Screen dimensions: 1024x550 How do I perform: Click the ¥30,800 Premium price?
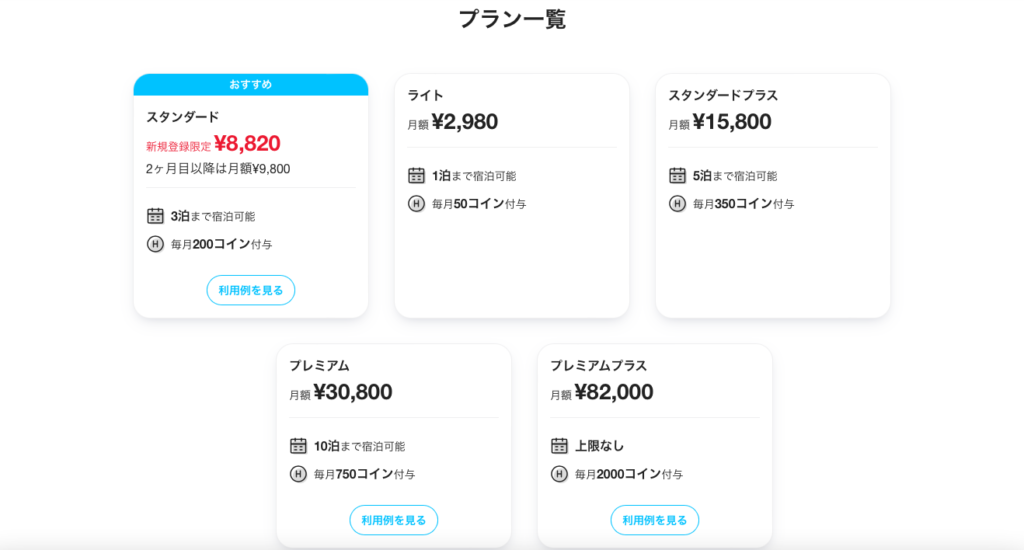[353, 392]
